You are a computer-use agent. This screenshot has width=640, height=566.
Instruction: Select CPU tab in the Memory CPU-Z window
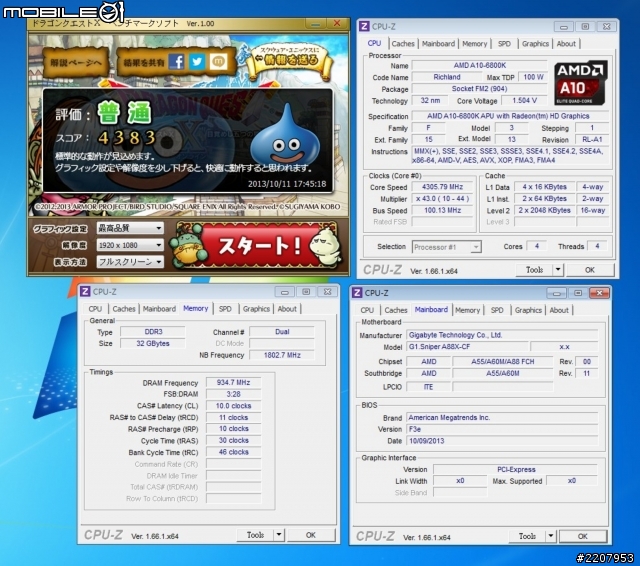(x=95, y=309)
